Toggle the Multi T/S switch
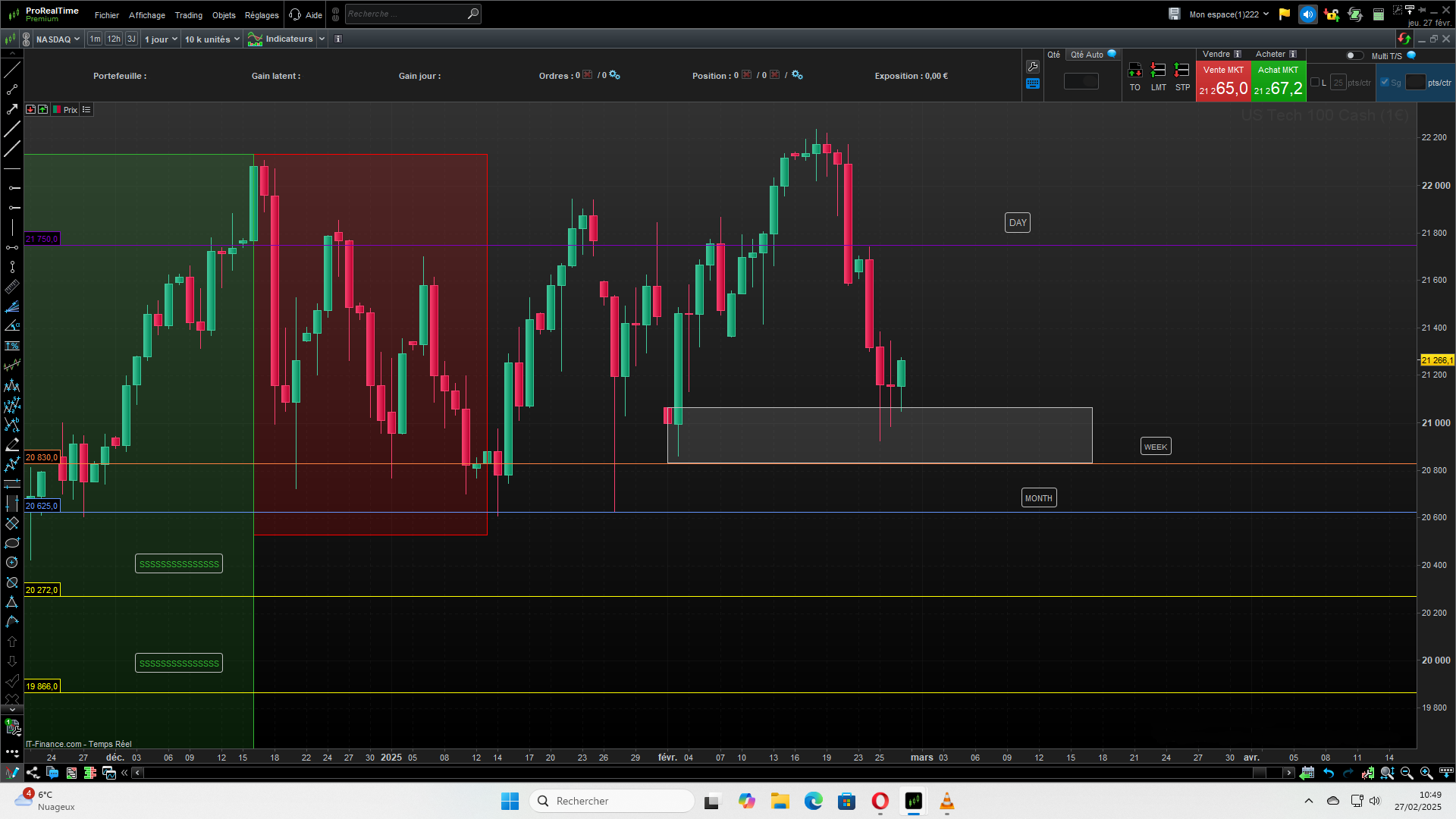1456x819 pixels. (1354, 55)
